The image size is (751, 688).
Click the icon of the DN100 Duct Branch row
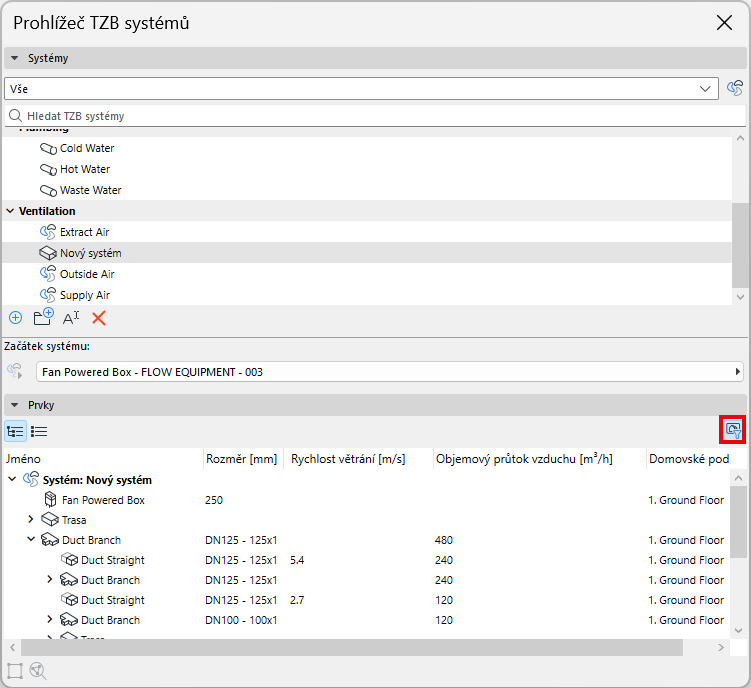[69, 619]
